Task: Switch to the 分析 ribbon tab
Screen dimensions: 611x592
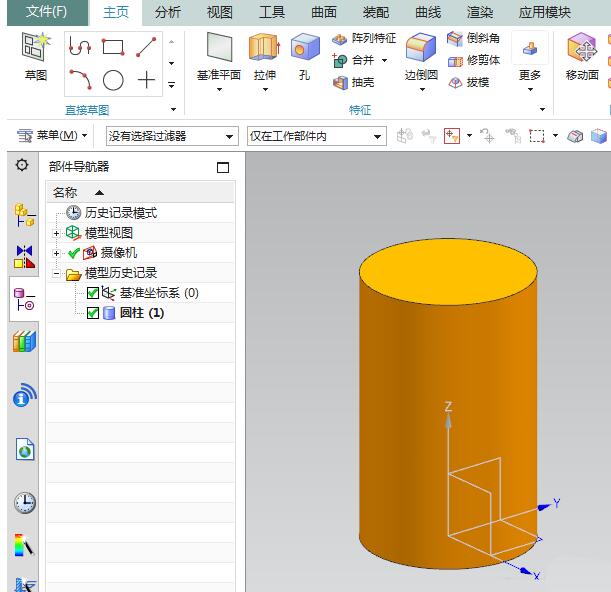Action: pos(168,12)
